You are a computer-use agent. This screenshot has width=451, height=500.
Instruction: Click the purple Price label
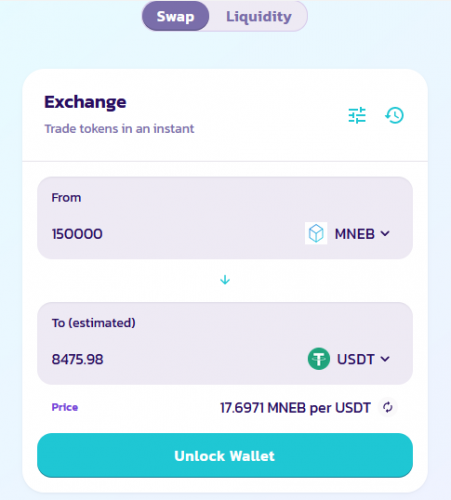tap(65, 407)
